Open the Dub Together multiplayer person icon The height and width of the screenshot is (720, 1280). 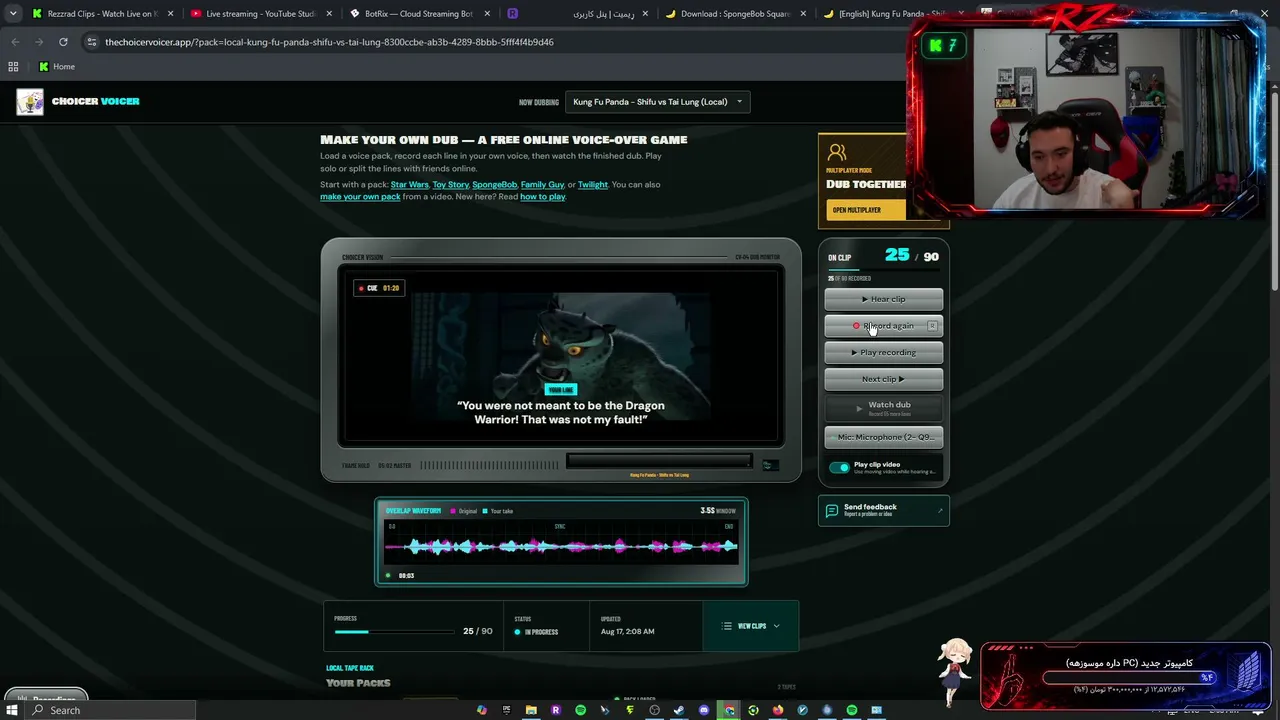[x=837, y=153]
